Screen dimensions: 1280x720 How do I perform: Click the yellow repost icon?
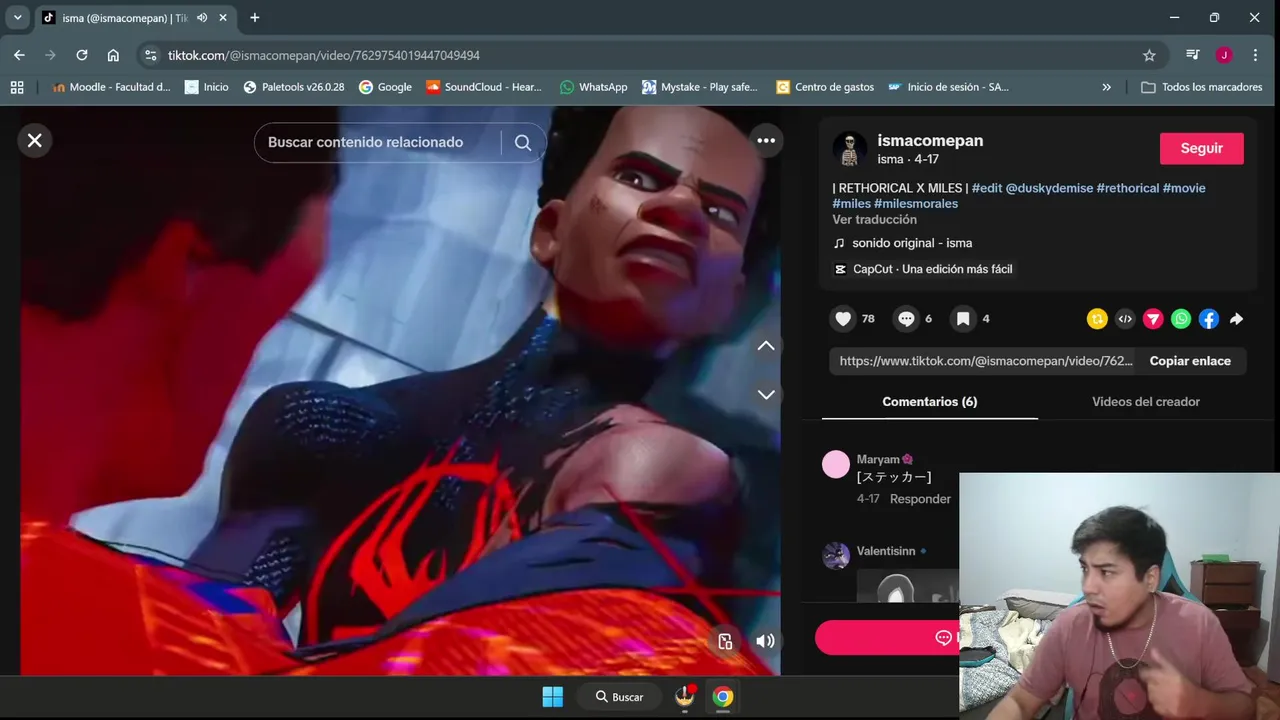coord(1097,319)
